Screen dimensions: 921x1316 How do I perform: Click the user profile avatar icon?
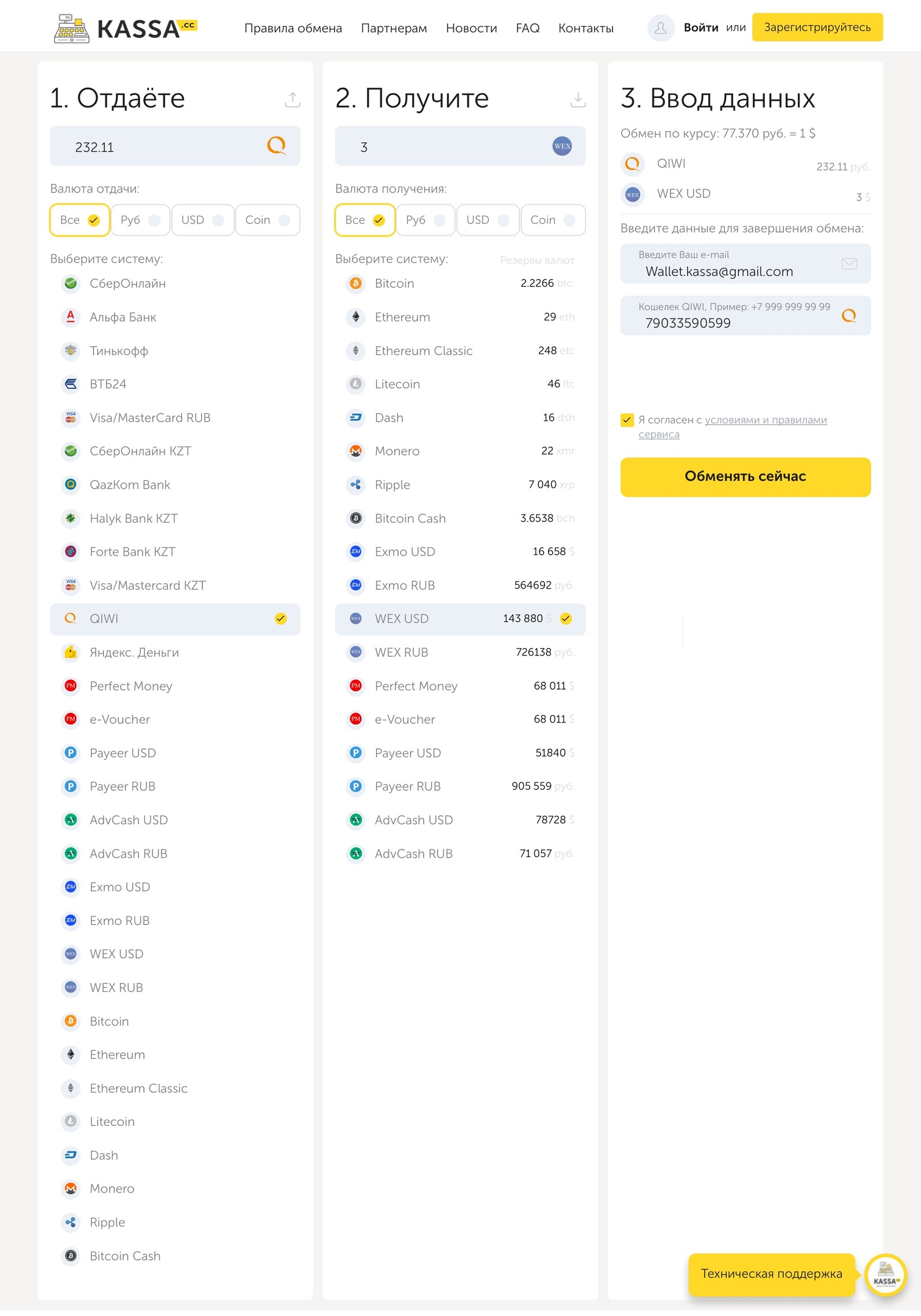coord(661,28)
